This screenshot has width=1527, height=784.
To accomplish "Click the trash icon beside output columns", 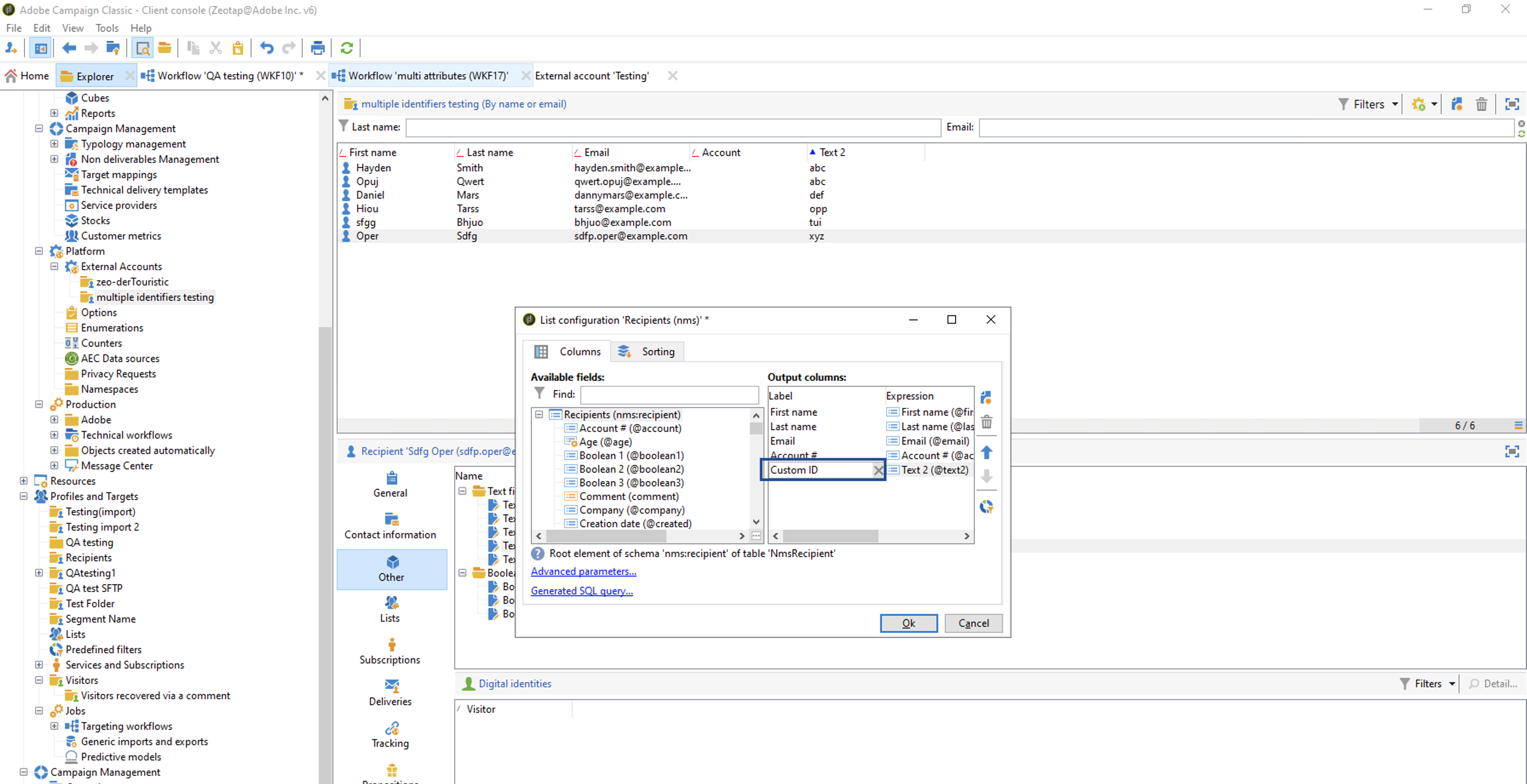I will tap(986, 422).
